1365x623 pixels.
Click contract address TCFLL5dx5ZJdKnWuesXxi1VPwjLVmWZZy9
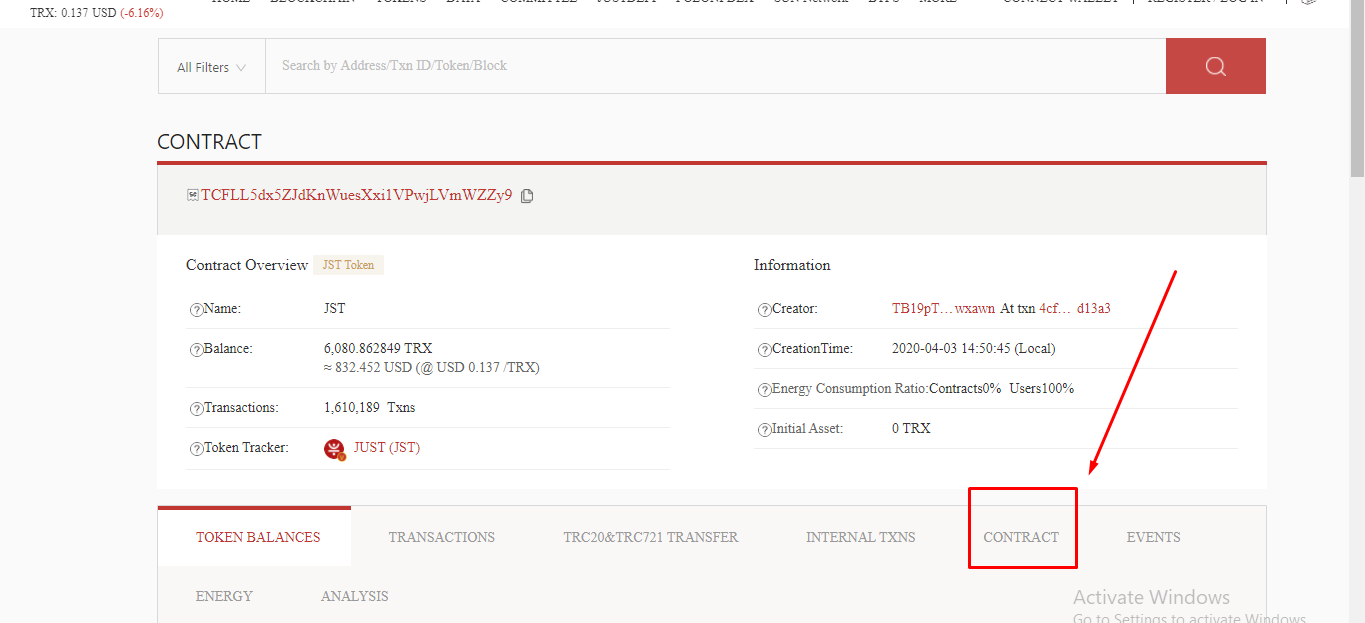[356, 195]
